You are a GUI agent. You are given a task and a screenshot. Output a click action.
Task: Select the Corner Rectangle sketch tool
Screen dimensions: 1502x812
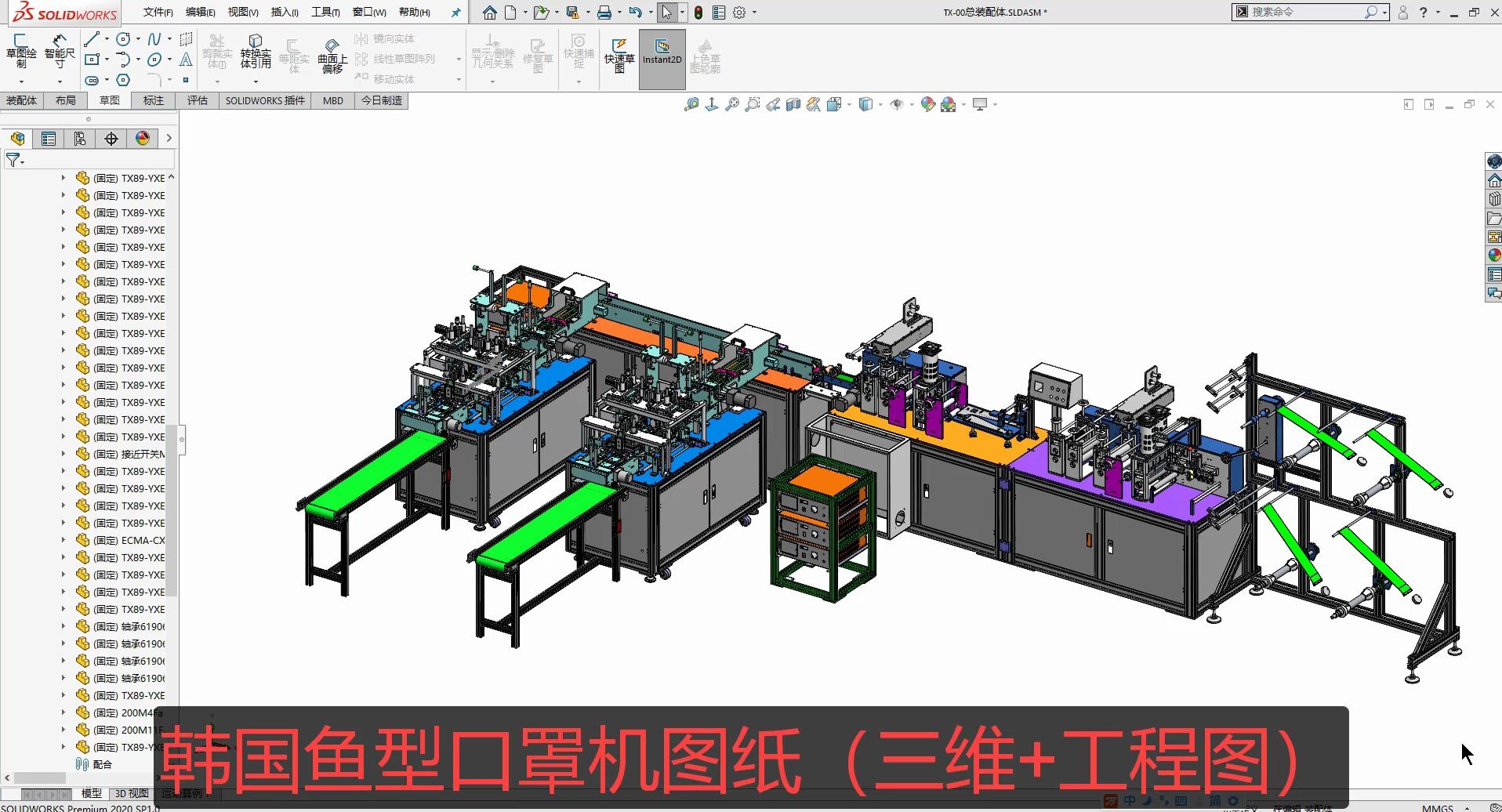pyautogui.click(x=92, y=59)
